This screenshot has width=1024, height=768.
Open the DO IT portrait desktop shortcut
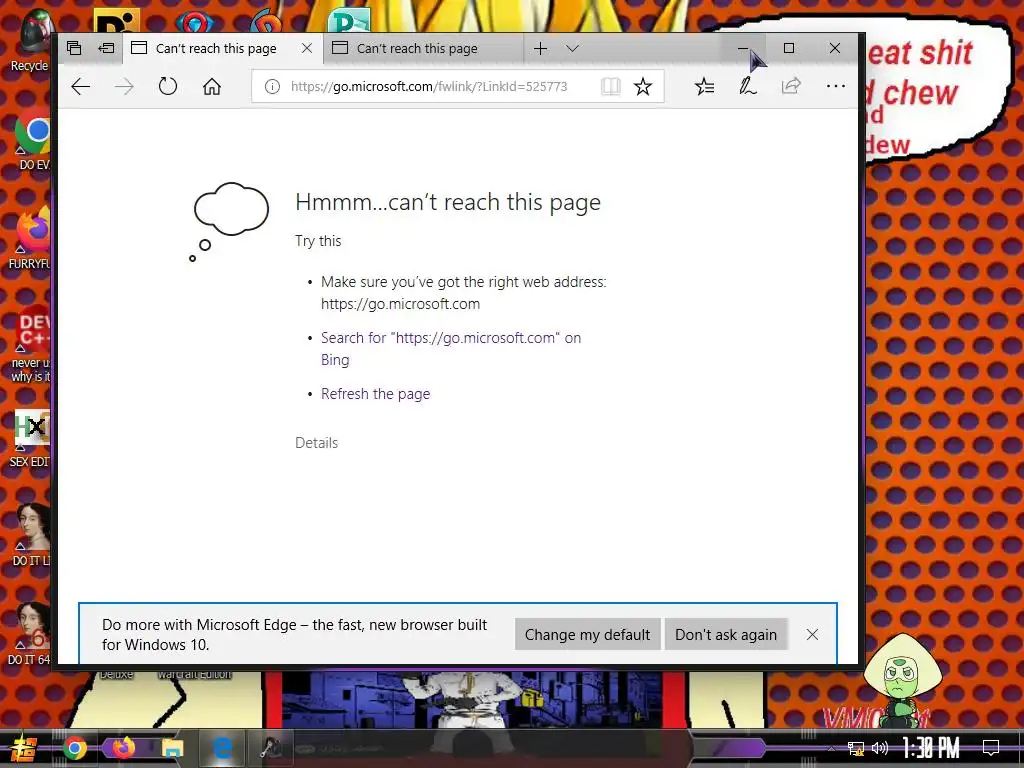click(31, 534)
